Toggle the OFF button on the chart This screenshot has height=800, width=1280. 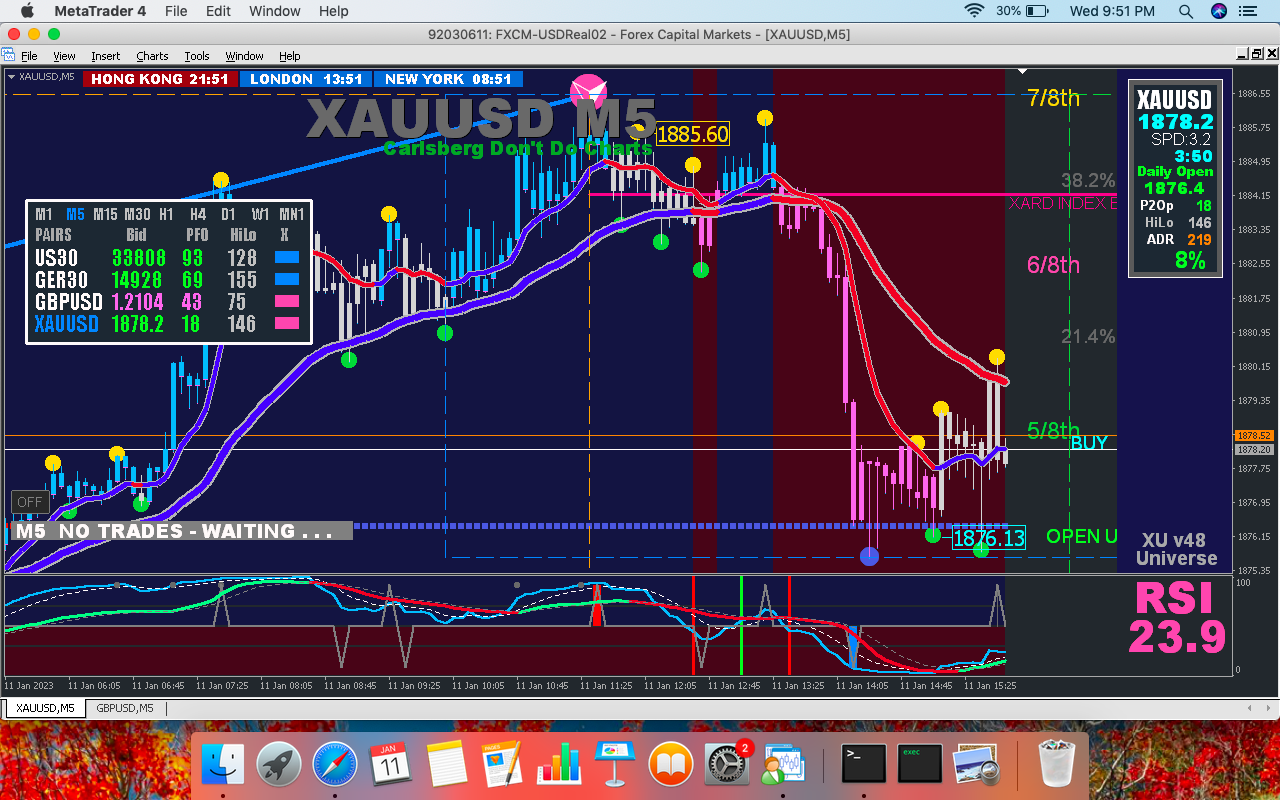coord(30,502)
